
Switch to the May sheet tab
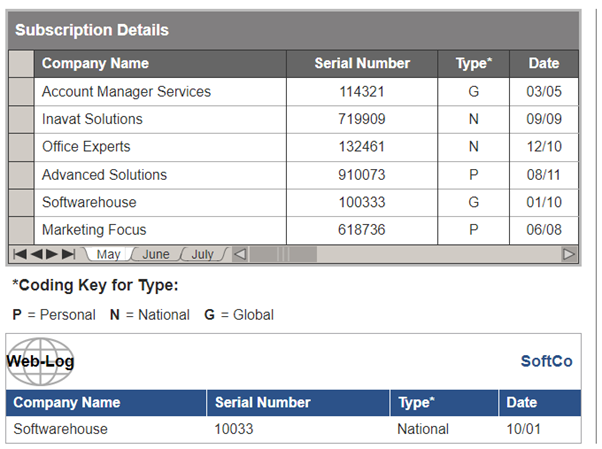coord(108,255)
